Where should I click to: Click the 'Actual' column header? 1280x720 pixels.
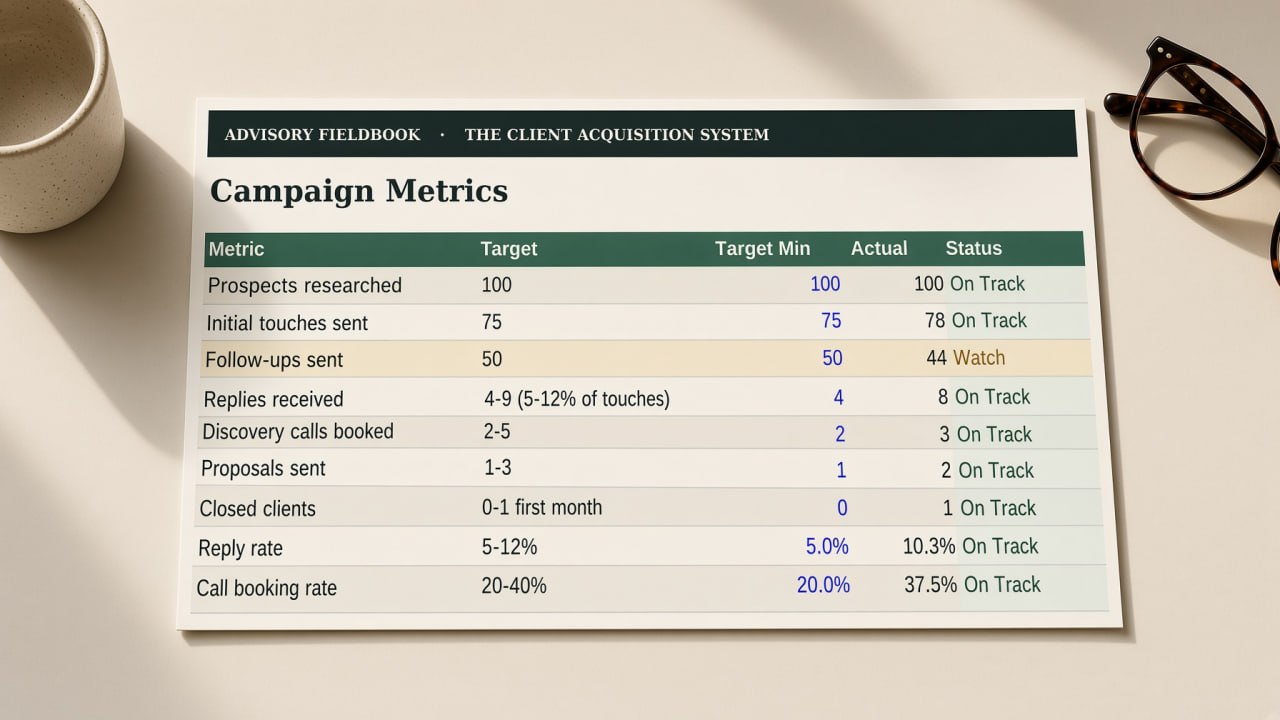(879, 249)
